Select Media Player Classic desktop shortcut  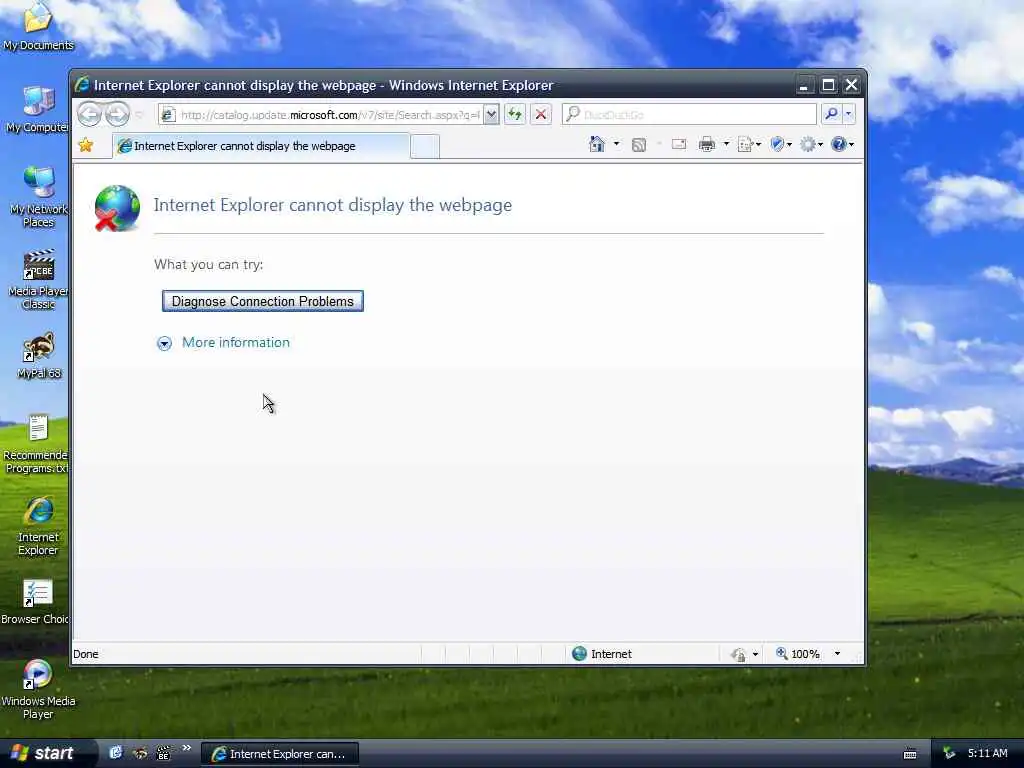38,279
